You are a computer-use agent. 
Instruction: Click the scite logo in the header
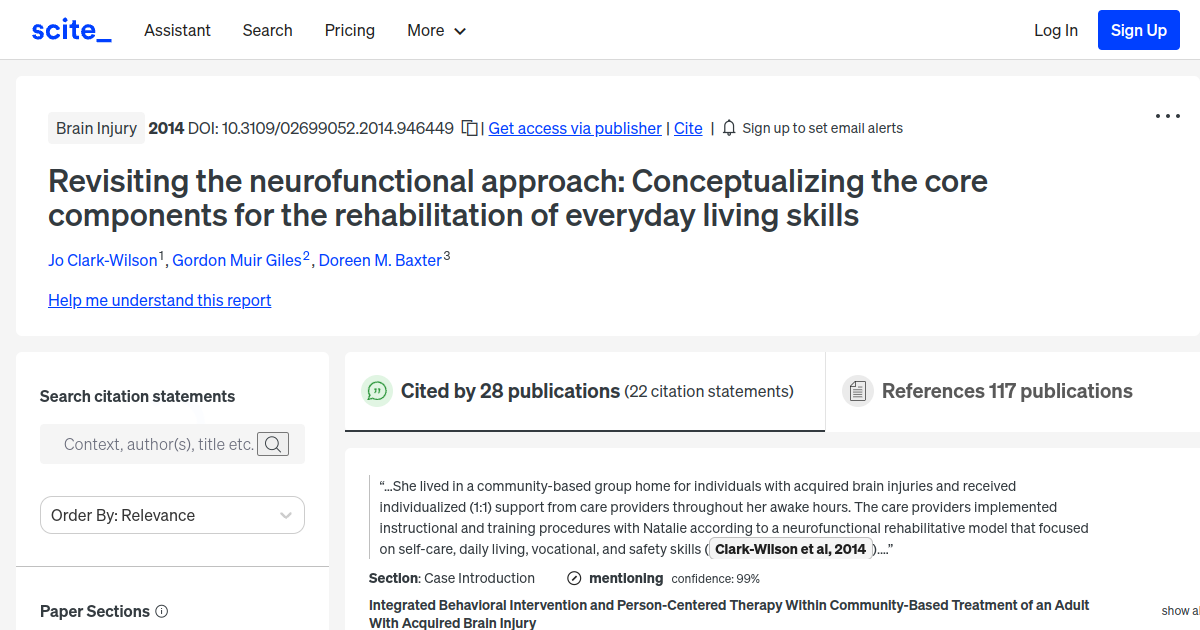click(70, 29)
